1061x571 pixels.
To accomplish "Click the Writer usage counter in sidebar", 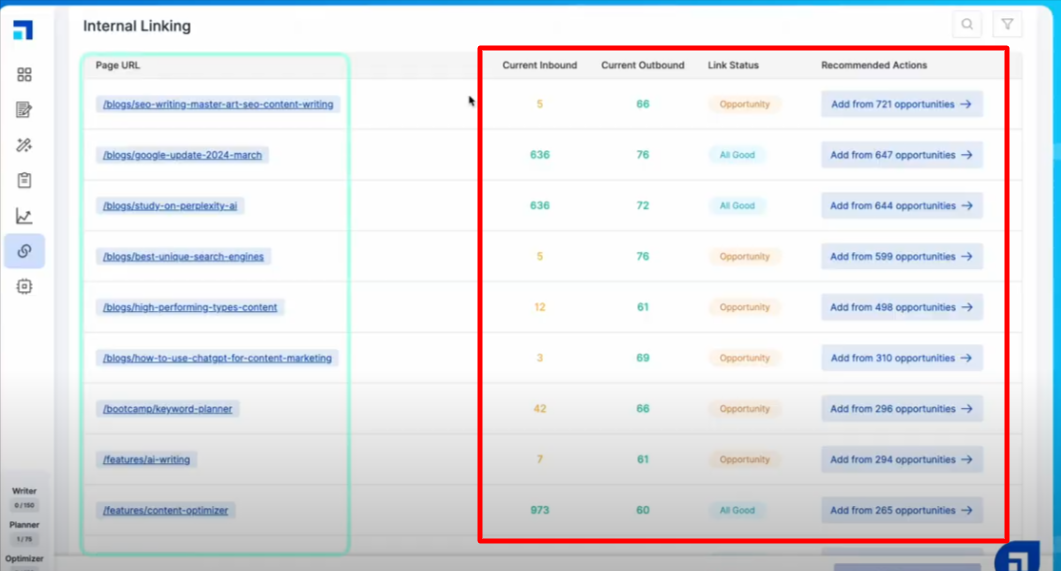I will (24, 498).
